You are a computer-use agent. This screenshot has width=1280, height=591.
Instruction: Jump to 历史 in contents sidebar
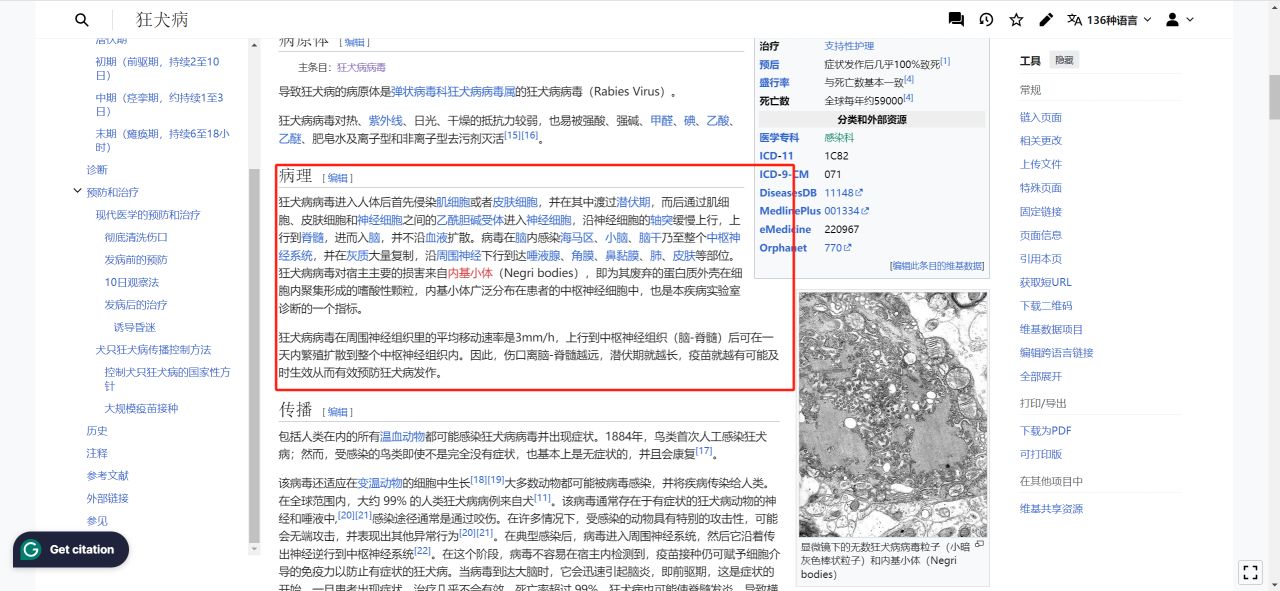pos(97,431)
